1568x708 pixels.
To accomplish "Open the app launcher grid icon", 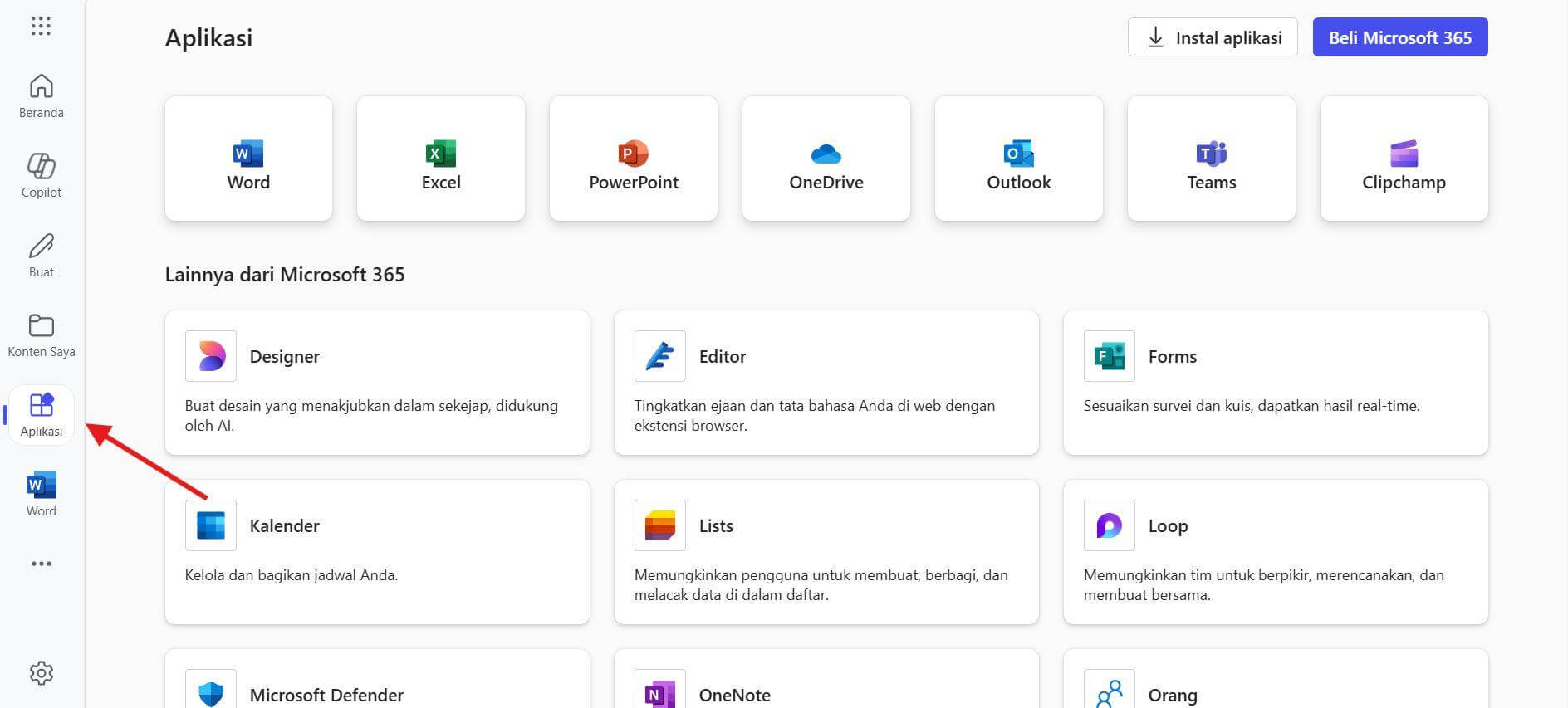I will [x=41, y=26].
